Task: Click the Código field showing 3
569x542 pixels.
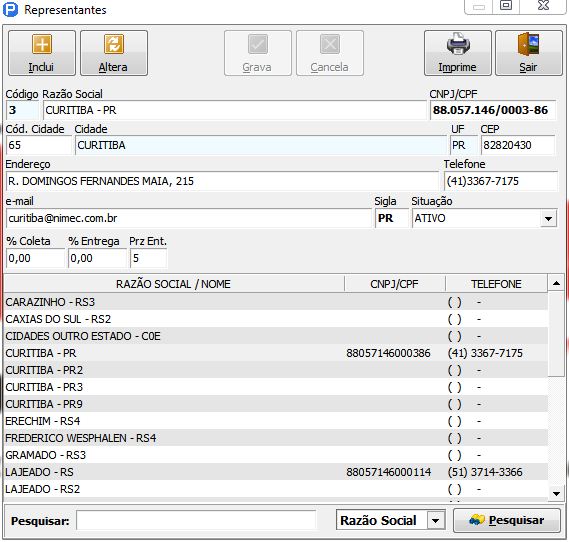Action: click(22, 110)
